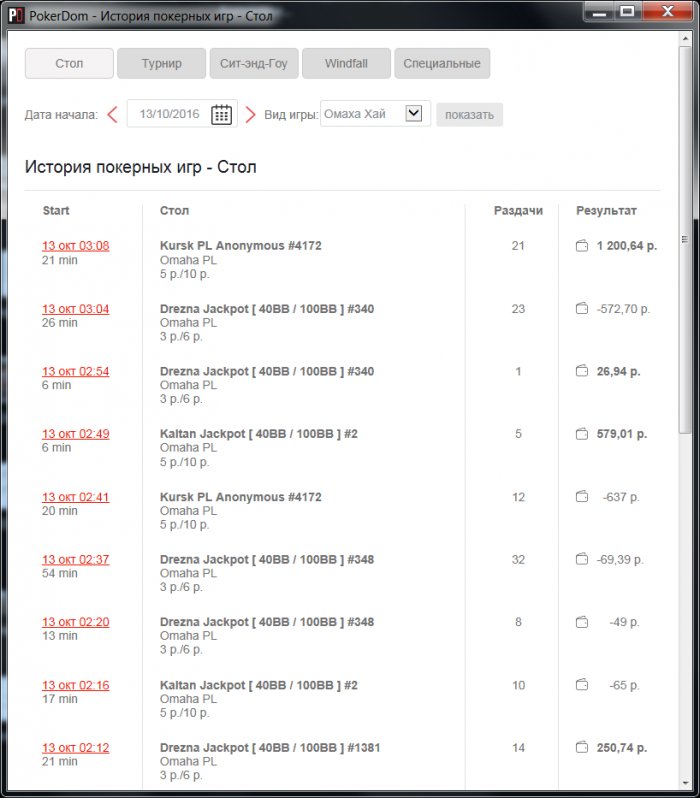Switch to the Windfall tab
Image resolution: width=700 pixels, height=798 pixels.
click(x=346, y=64)
